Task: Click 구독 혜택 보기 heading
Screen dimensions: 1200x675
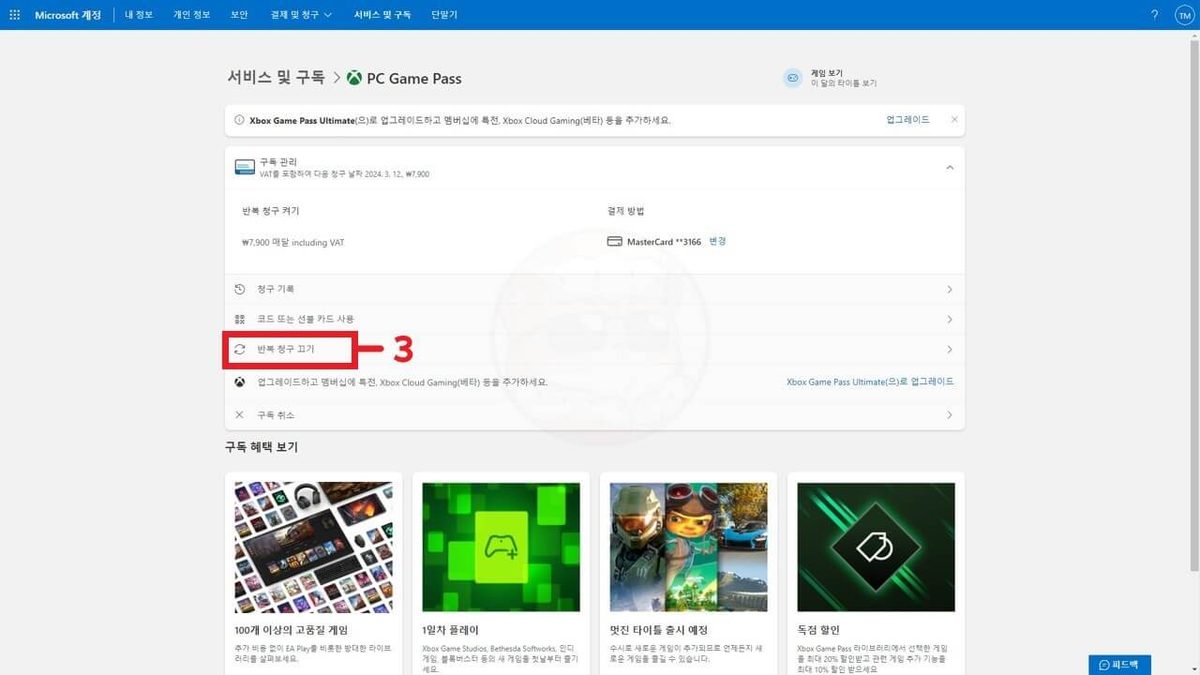Action: click(261, 447)
